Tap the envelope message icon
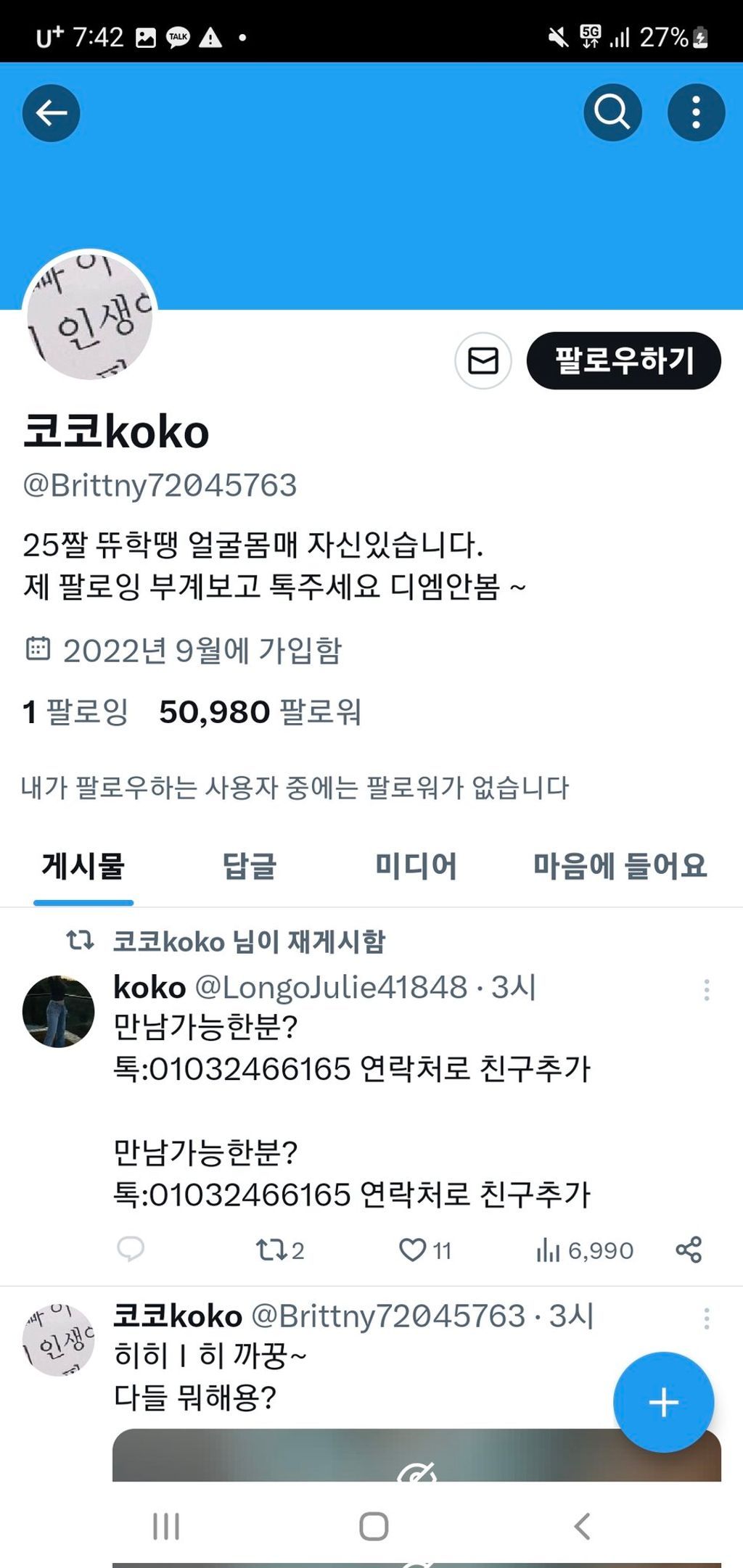Screen dimensions: 743x1568 [x=483, y=360]
